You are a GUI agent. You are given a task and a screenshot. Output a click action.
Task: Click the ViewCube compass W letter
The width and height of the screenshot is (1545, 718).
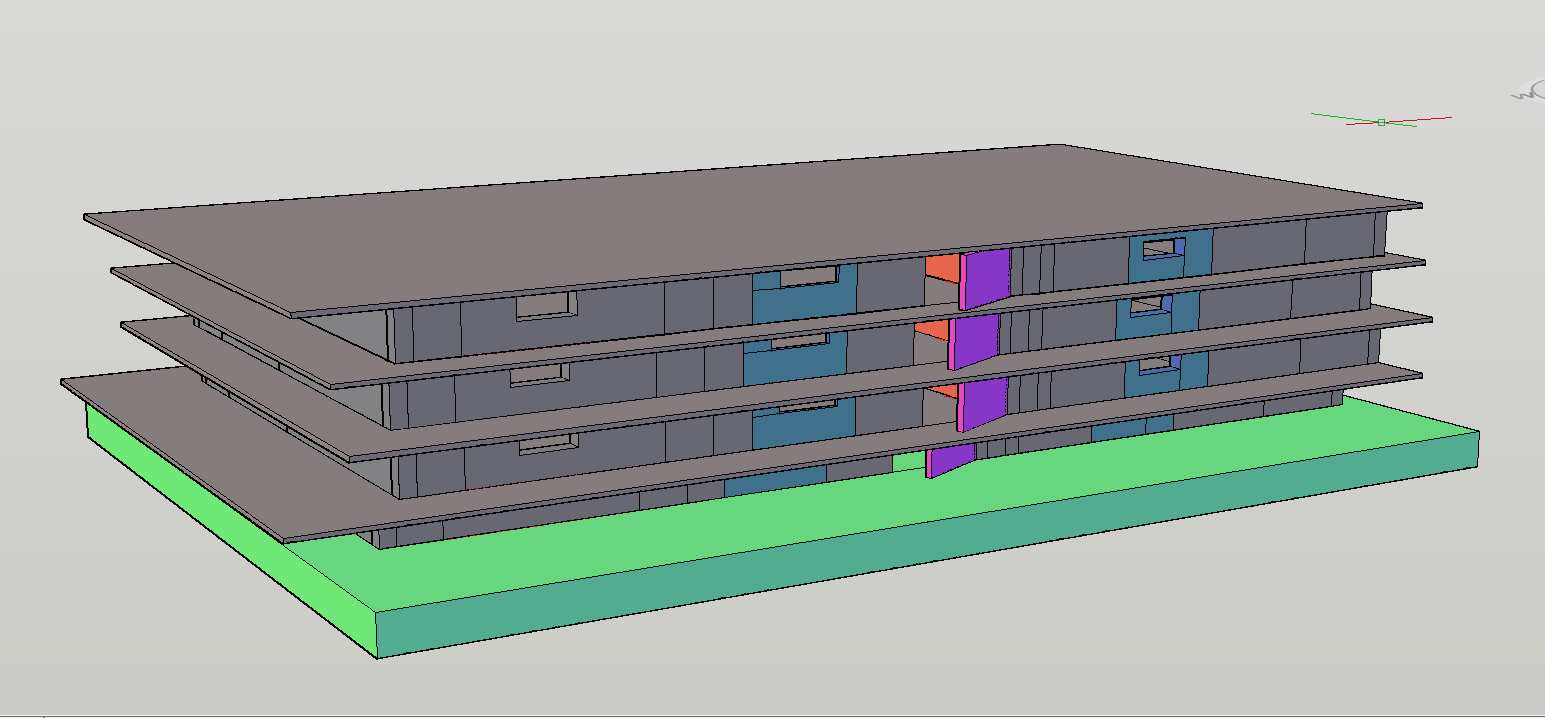click(1523, 94)
